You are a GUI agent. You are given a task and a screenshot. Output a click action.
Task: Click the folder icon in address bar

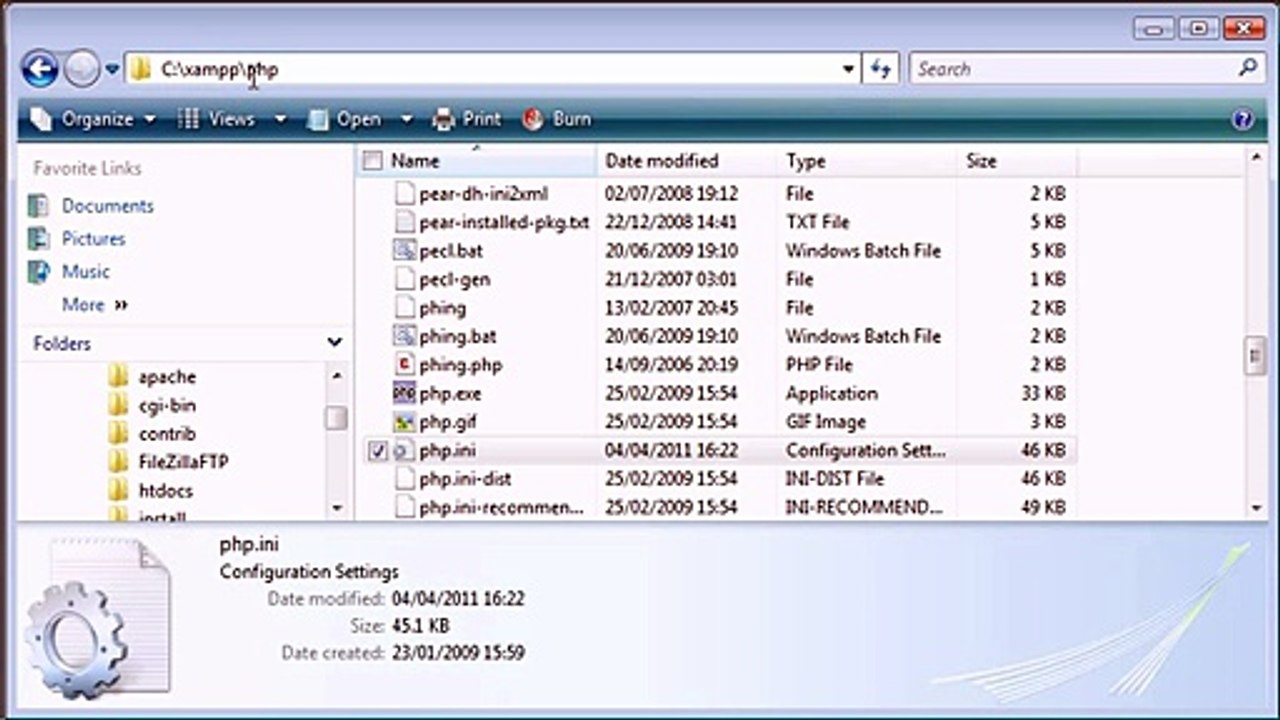(141, 69)
